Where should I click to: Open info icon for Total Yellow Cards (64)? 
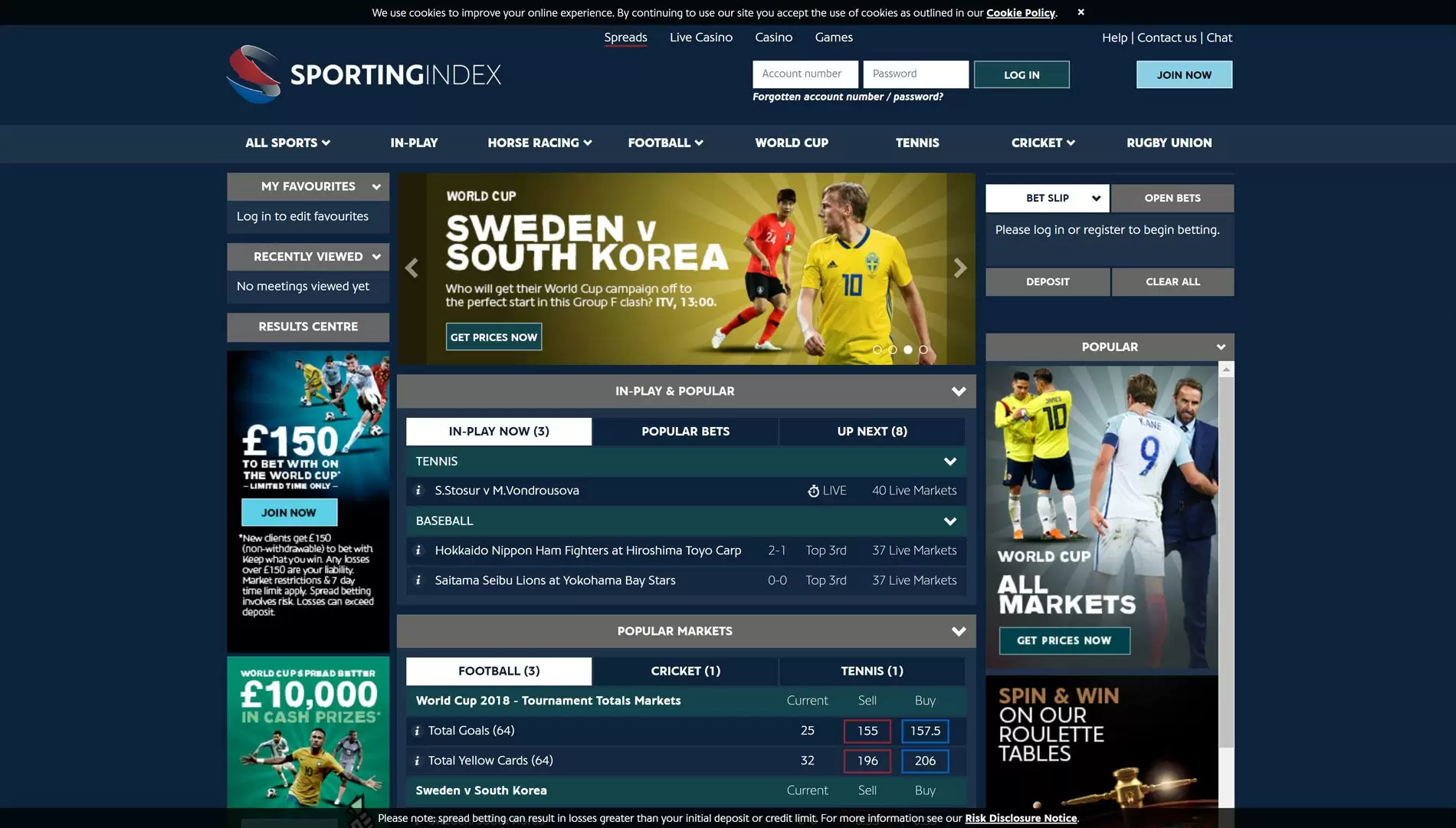coord(417,761)
